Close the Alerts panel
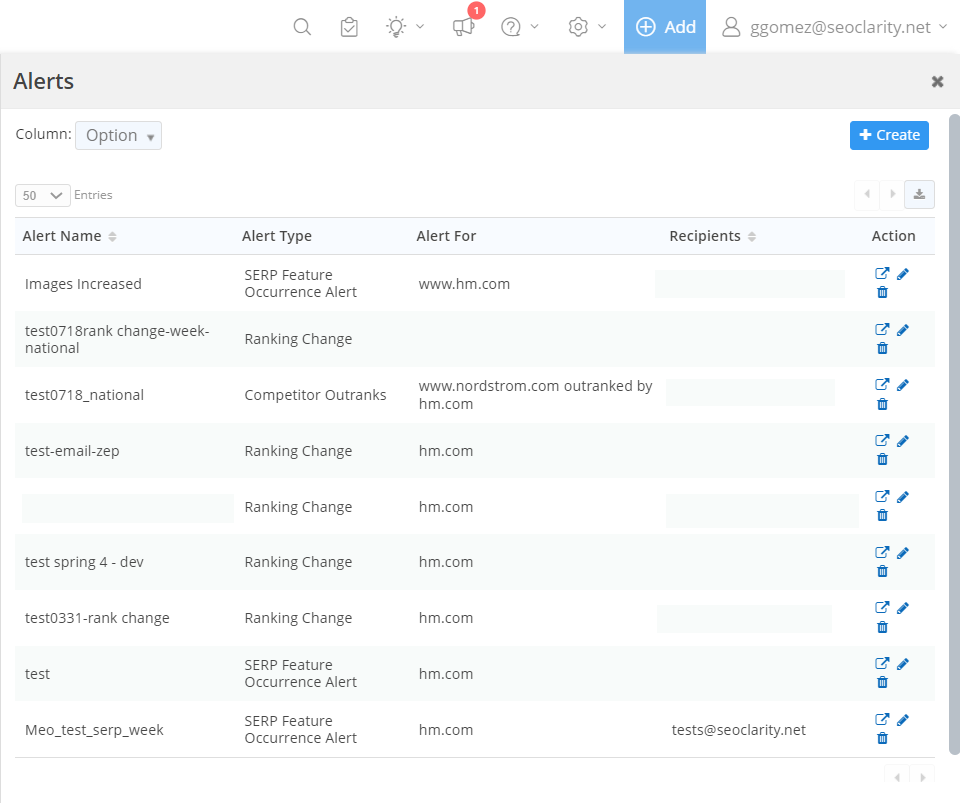 tap(937, 82)
